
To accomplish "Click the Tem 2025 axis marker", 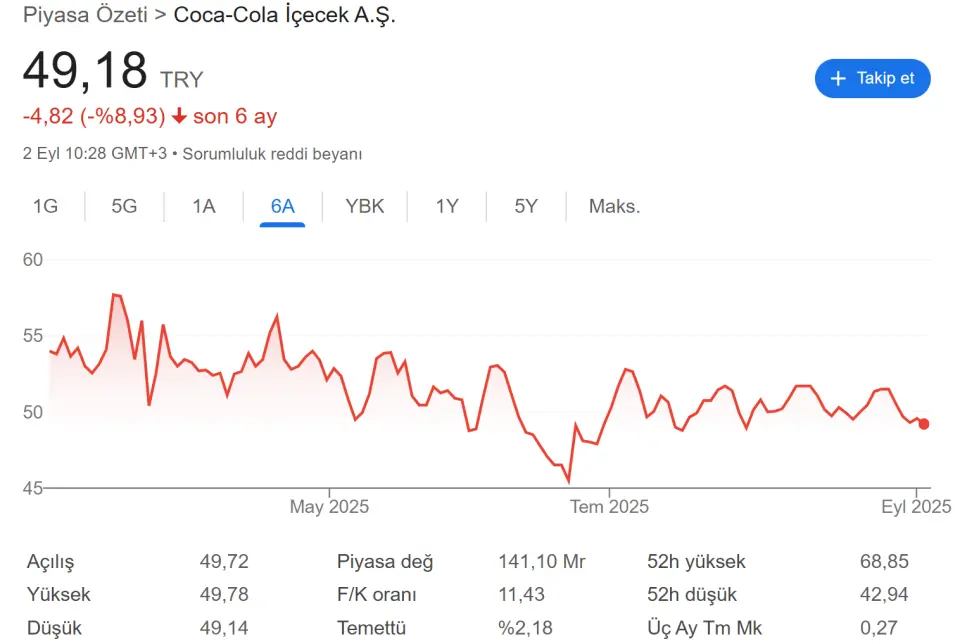I will (609, 506).
